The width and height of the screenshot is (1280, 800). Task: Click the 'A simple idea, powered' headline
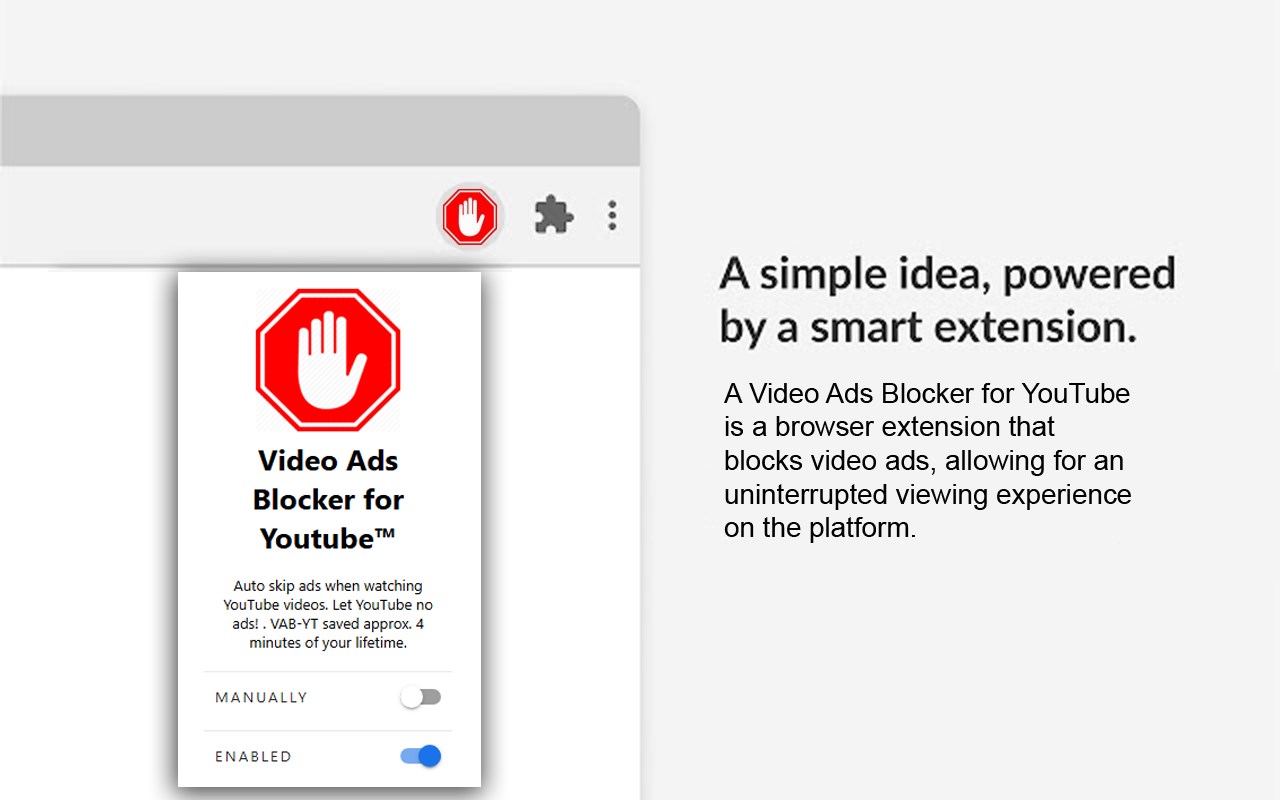tap(947, 300)
